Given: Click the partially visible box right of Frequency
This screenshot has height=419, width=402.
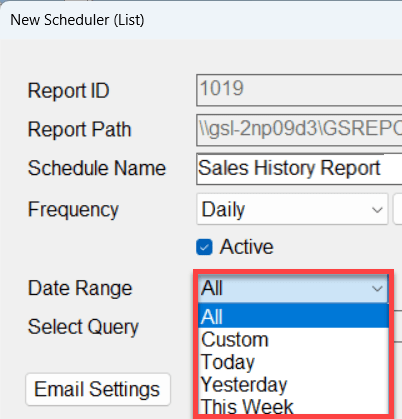Looking at the screenshot, I should (398, 209).
